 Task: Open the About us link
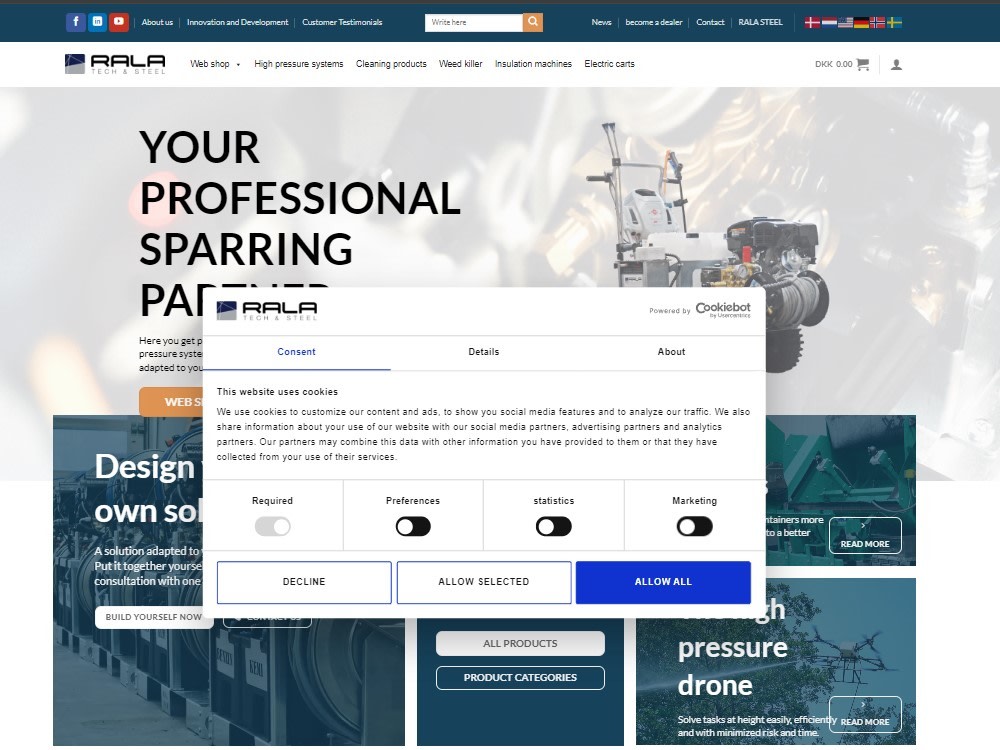[x=157, y=22]
